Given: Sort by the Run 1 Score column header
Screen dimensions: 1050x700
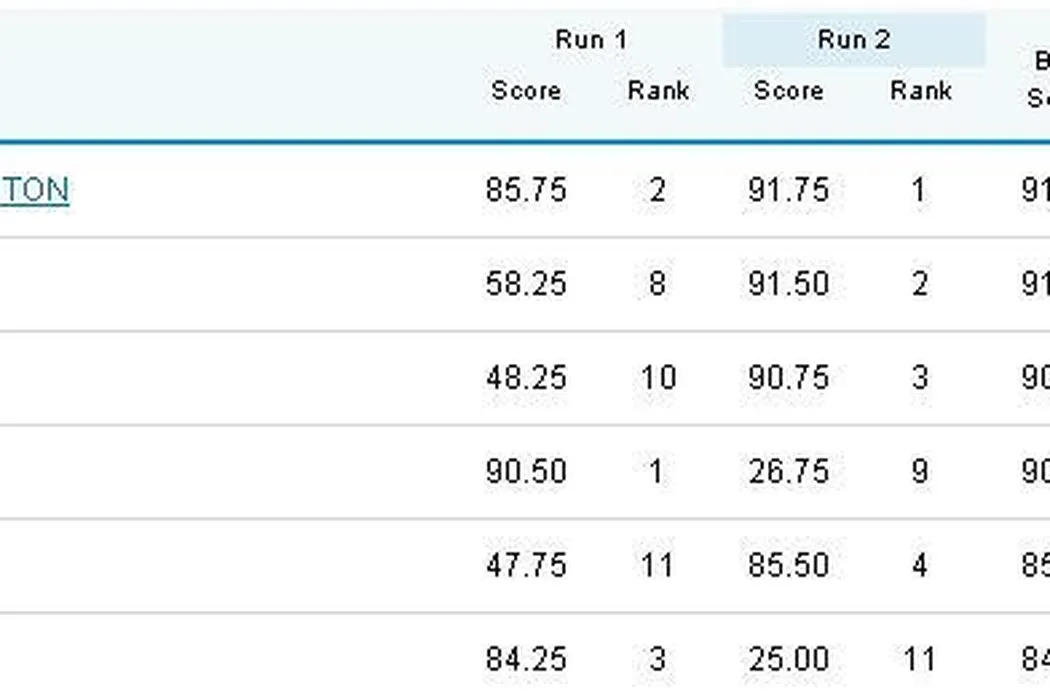Looking at the screenshot, I should [526, 91].
